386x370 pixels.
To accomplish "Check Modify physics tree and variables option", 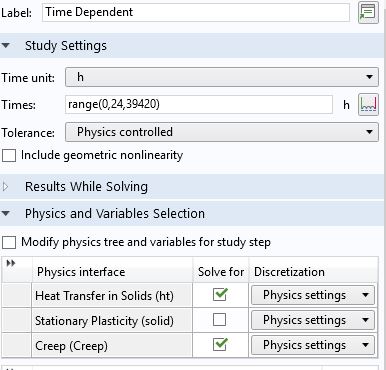I will [x=9, y=242].
